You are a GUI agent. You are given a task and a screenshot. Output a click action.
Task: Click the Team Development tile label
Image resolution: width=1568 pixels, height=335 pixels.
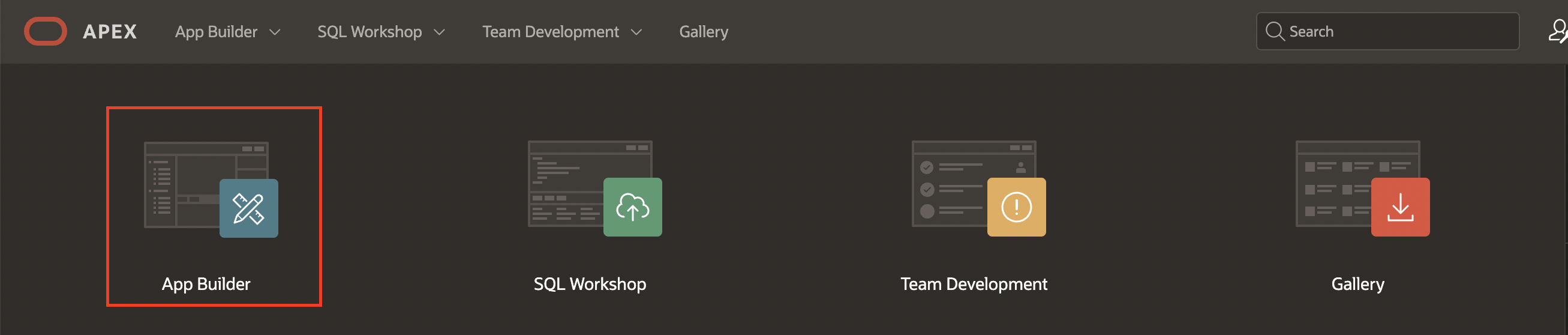(974, 285)
